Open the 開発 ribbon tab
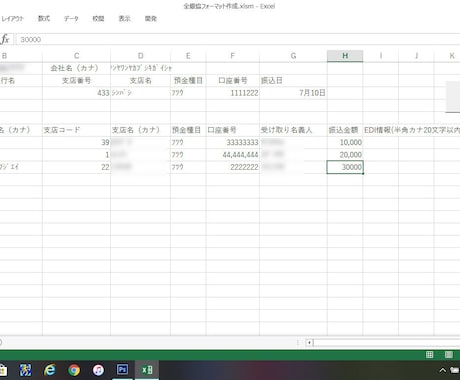The height and width of the screenshot is (380, 460). pyautogui.click(x=151, y=19)
